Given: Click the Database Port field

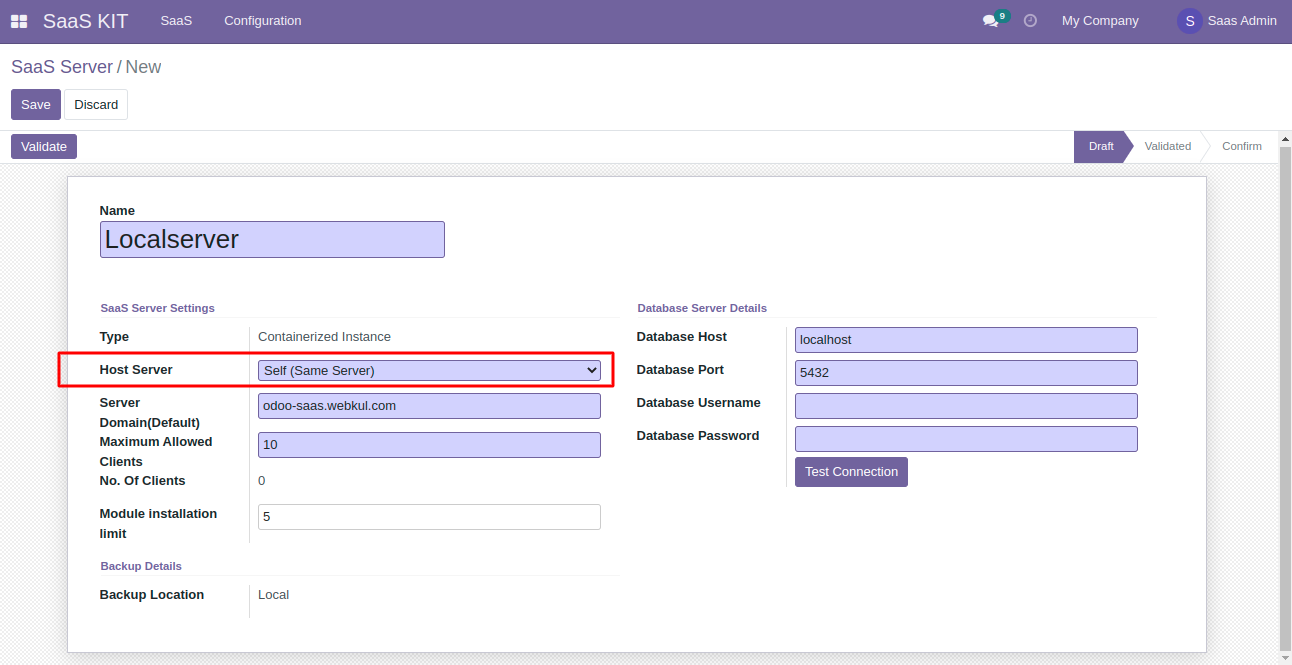Looking at the screenshot, I should click(966, 373).
